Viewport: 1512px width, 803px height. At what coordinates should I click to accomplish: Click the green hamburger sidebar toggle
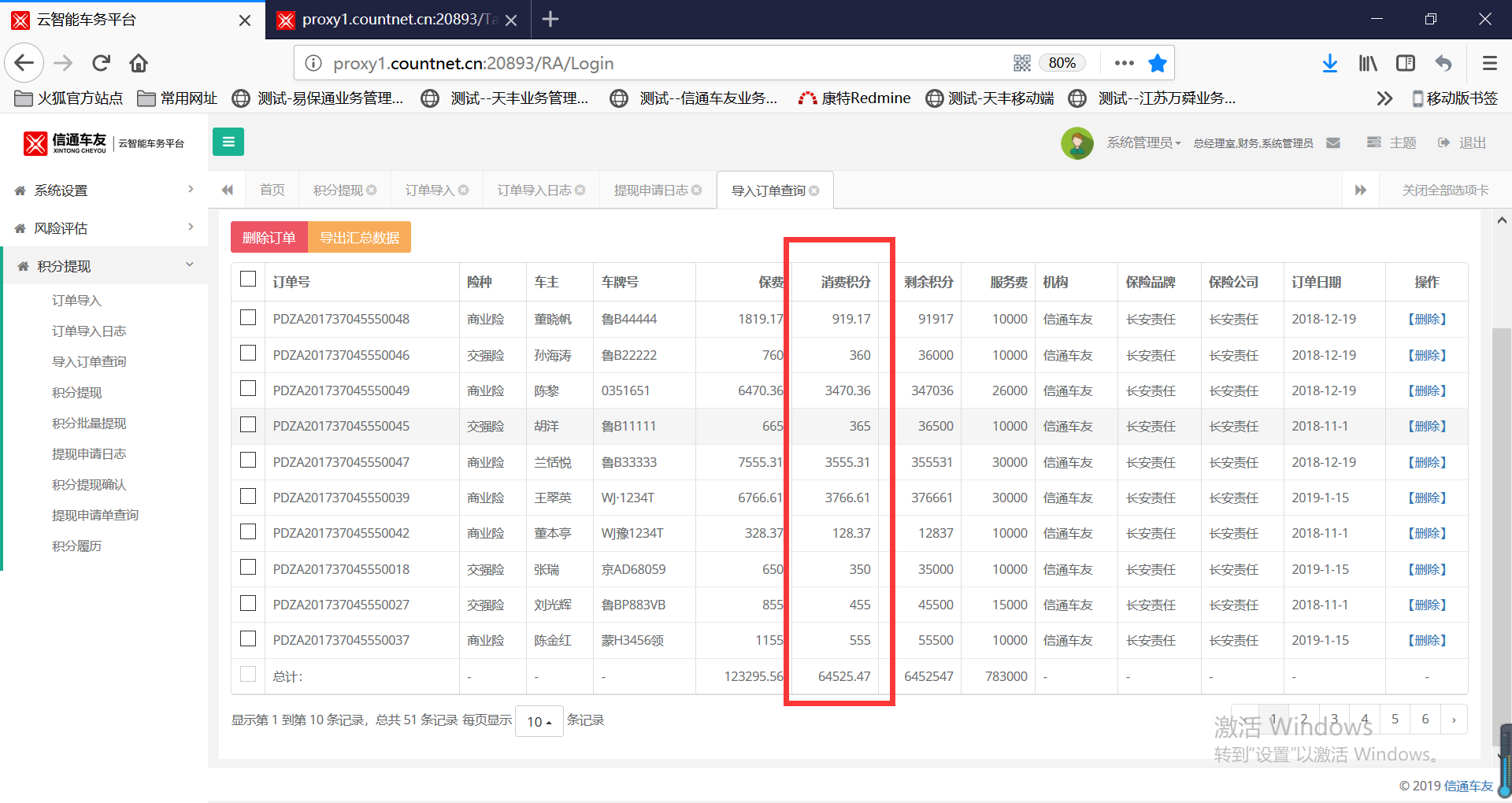[228, 142]
